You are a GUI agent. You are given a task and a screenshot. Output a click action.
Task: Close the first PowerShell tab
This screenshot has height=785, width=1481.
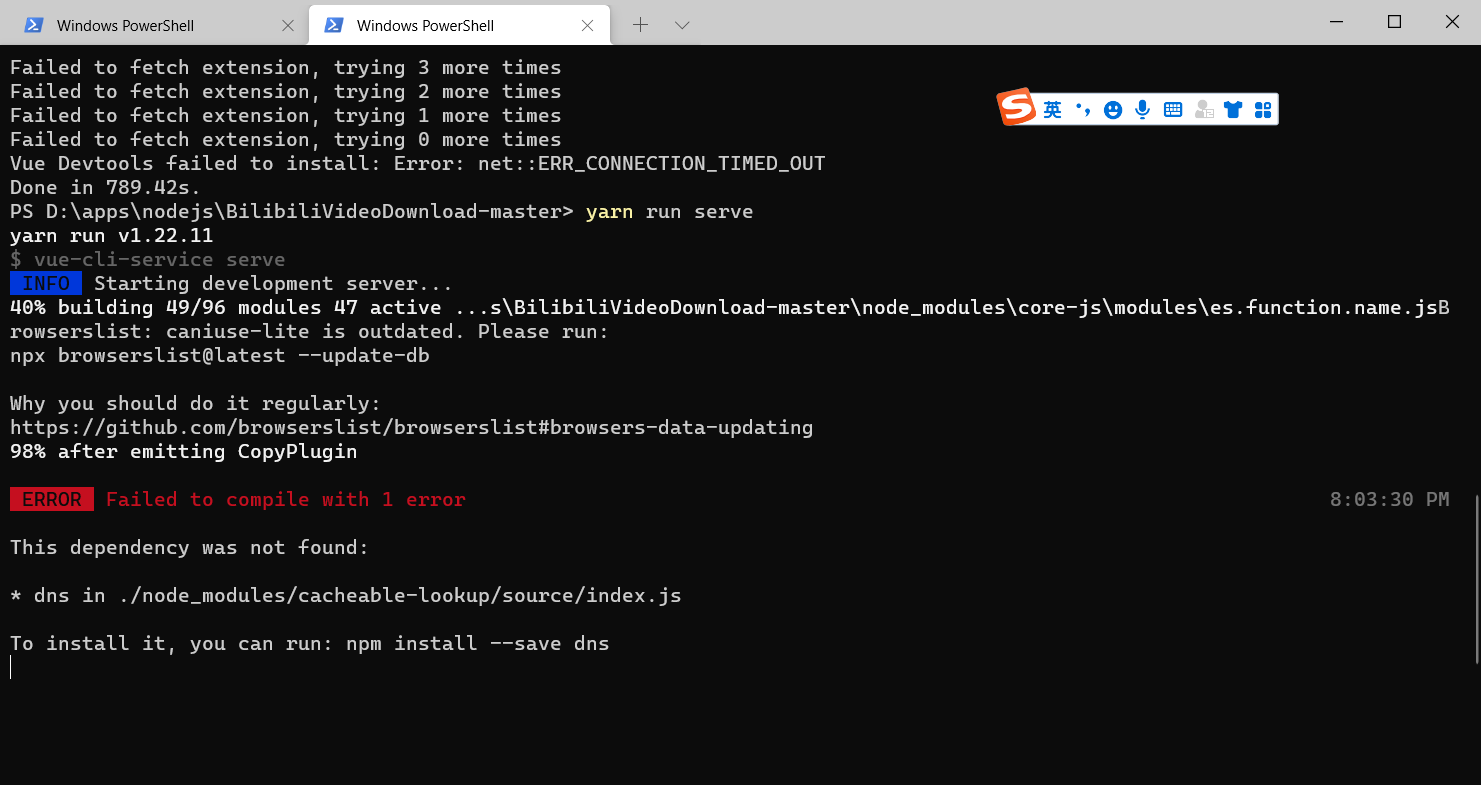(x=288, y=24)
